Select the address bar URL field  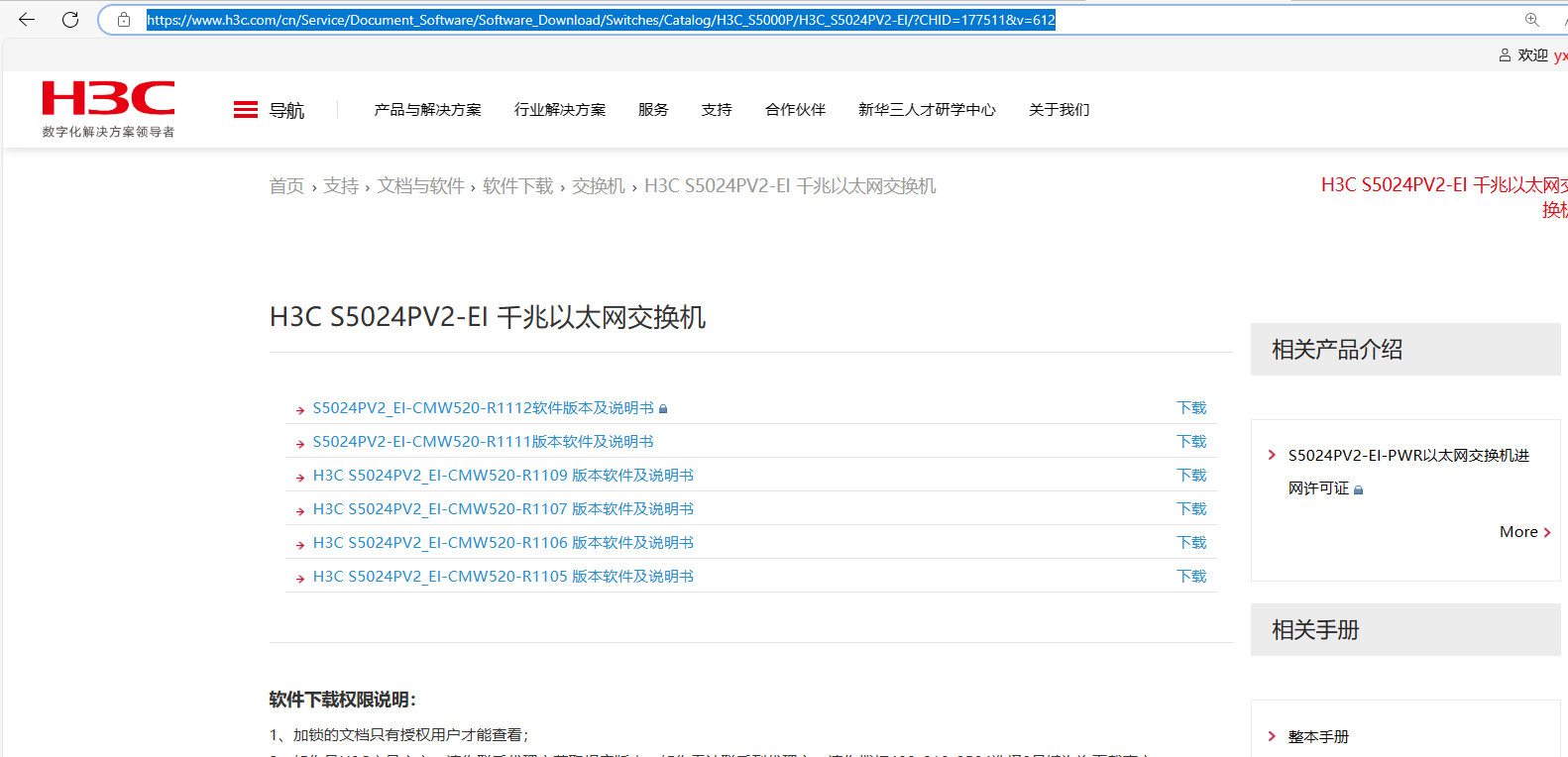[601, 20]
